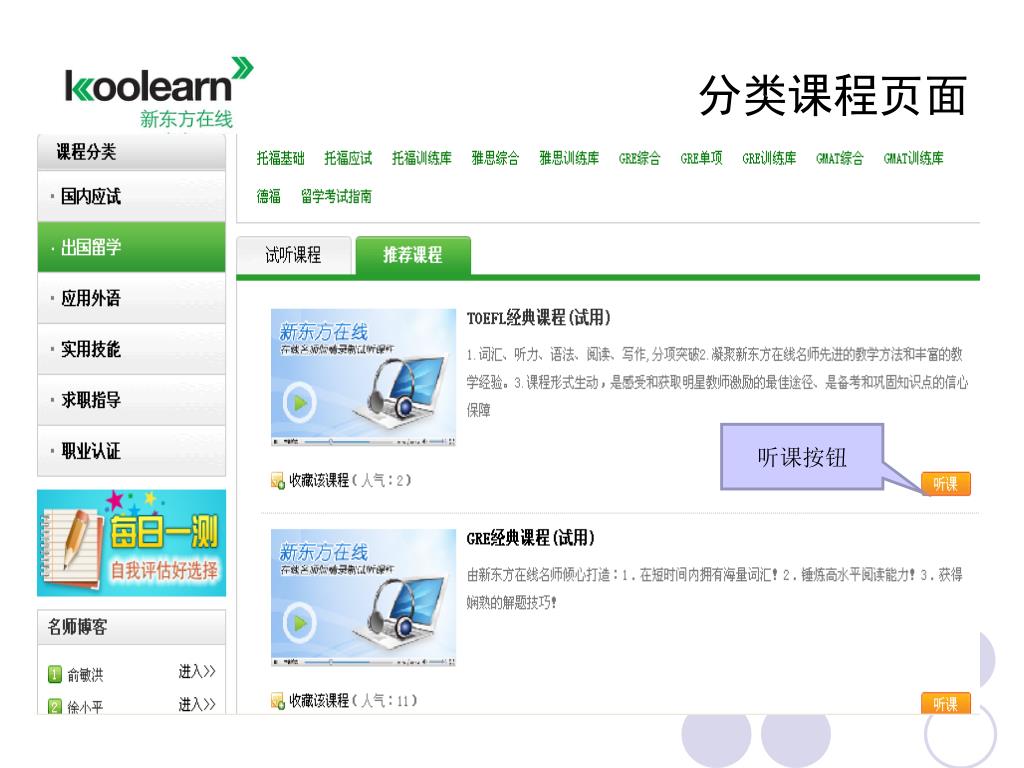
Task: Click the TOEFL经典课程(试用) title
Action: click(538, 318)
